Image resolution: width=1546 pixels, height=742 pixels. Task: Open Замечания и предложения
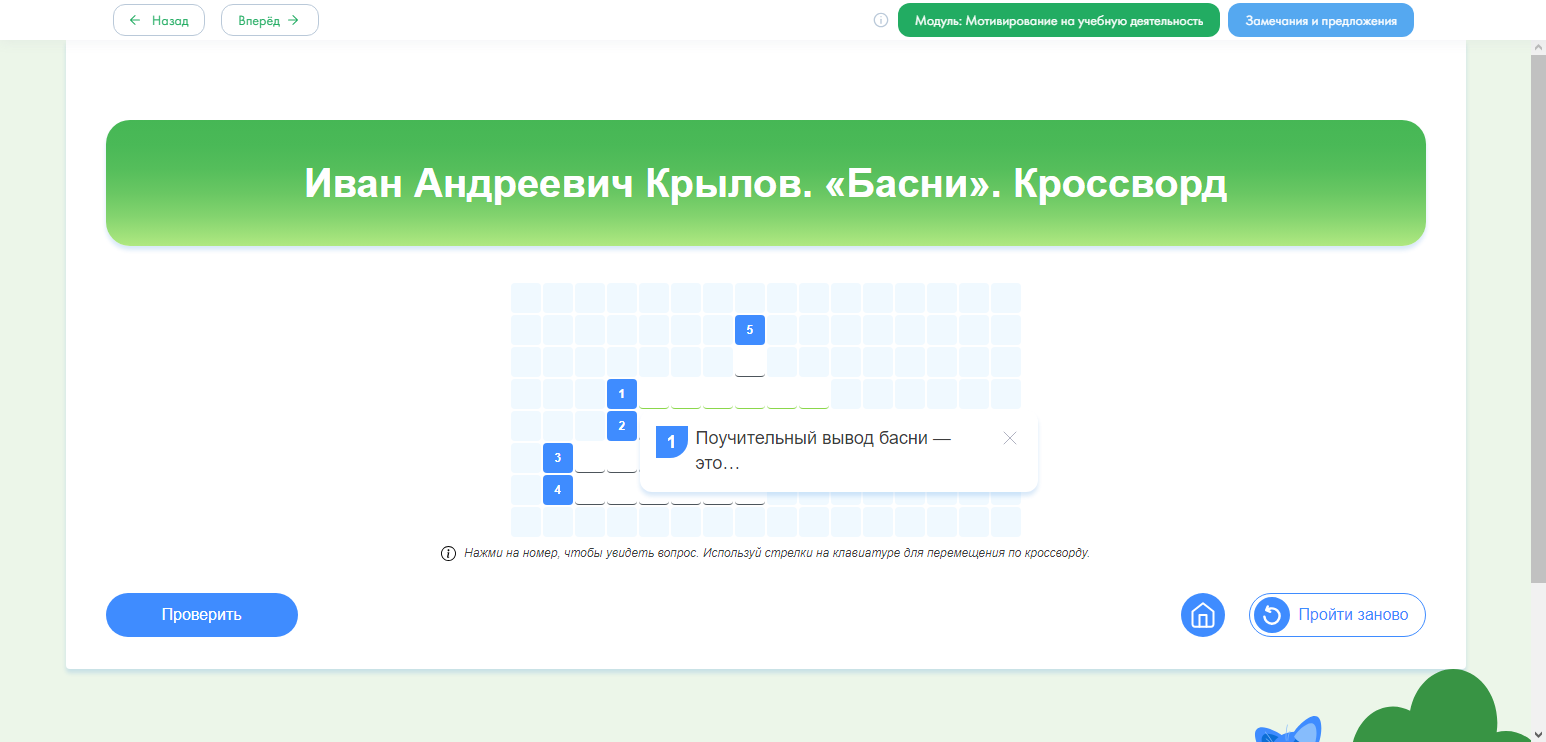[x=1320, y=20]
